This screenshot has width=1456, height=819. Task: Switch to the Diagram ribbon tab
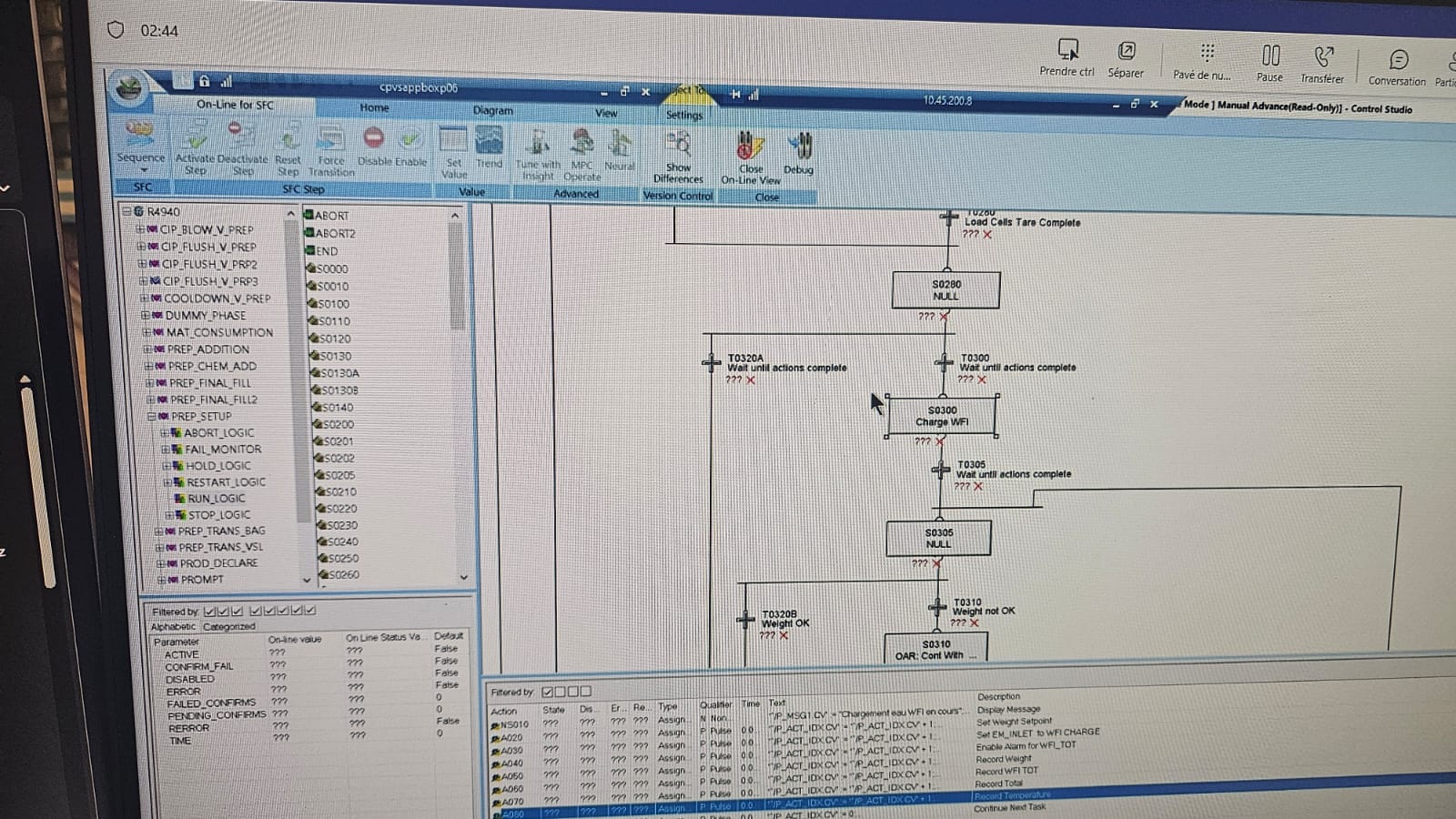(492, 110)
